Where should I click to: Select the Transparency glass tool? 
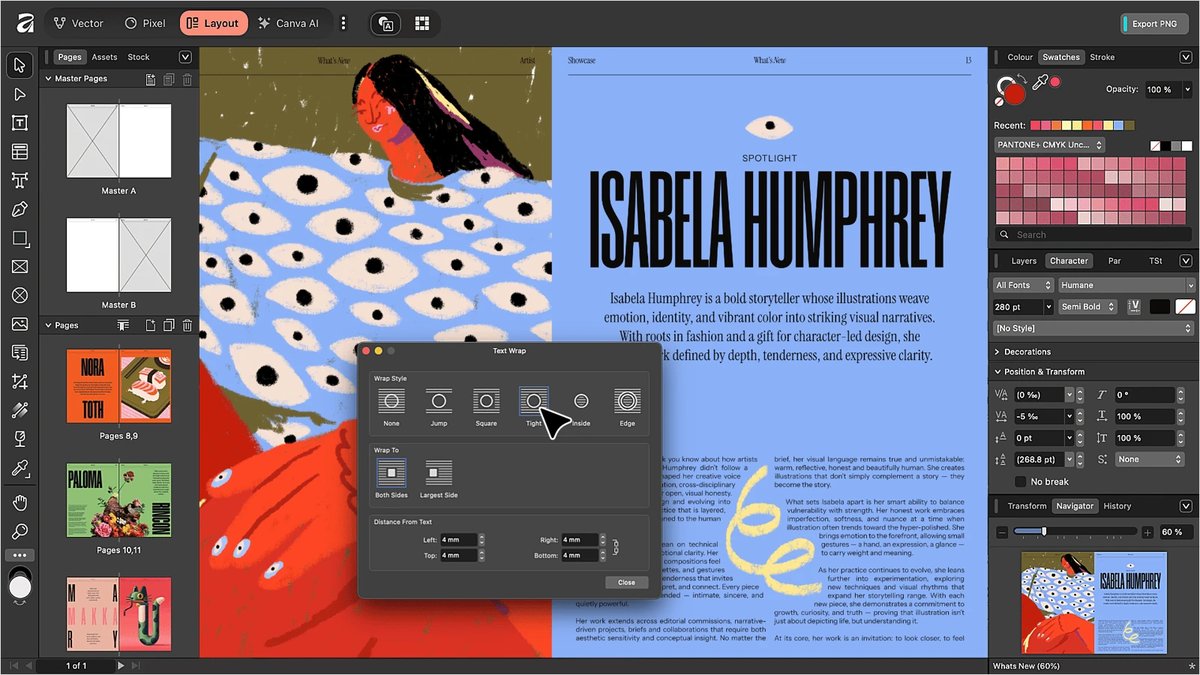19,440
